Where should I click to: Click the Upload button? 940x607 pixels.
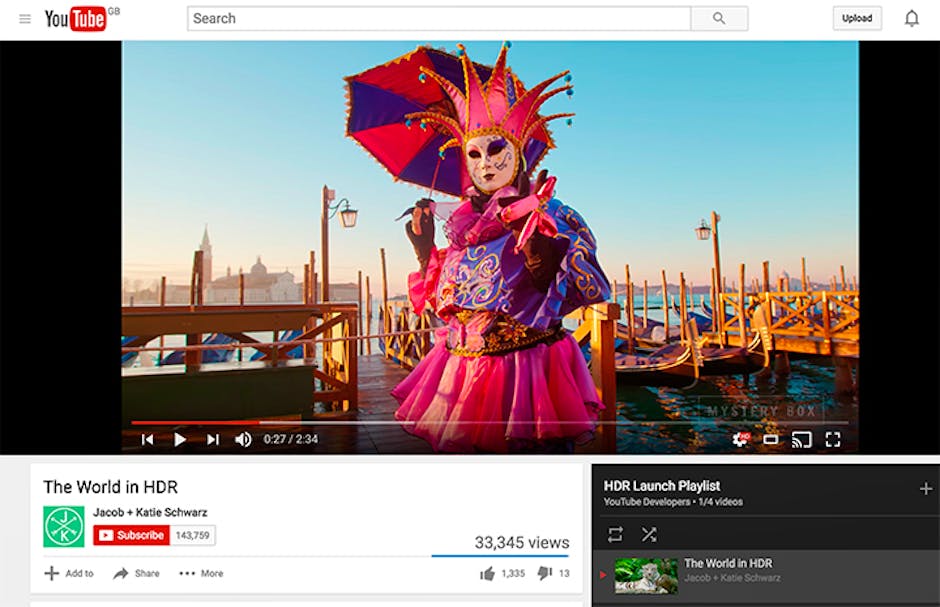[857, 18]
